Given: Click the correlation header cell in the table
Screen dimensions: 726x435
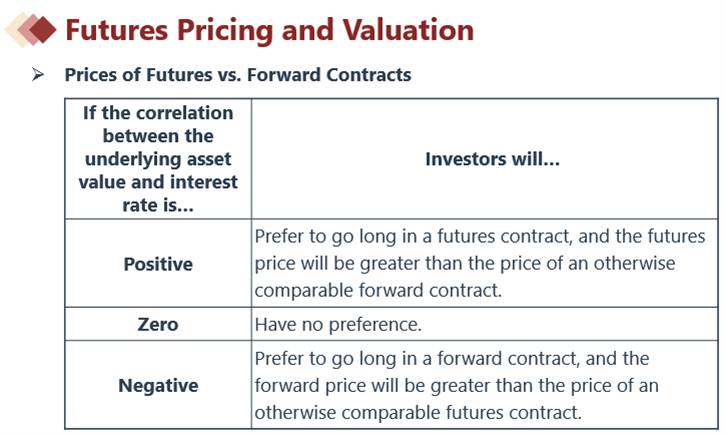Looking at the screenshot, I should [x=158, y=158].
